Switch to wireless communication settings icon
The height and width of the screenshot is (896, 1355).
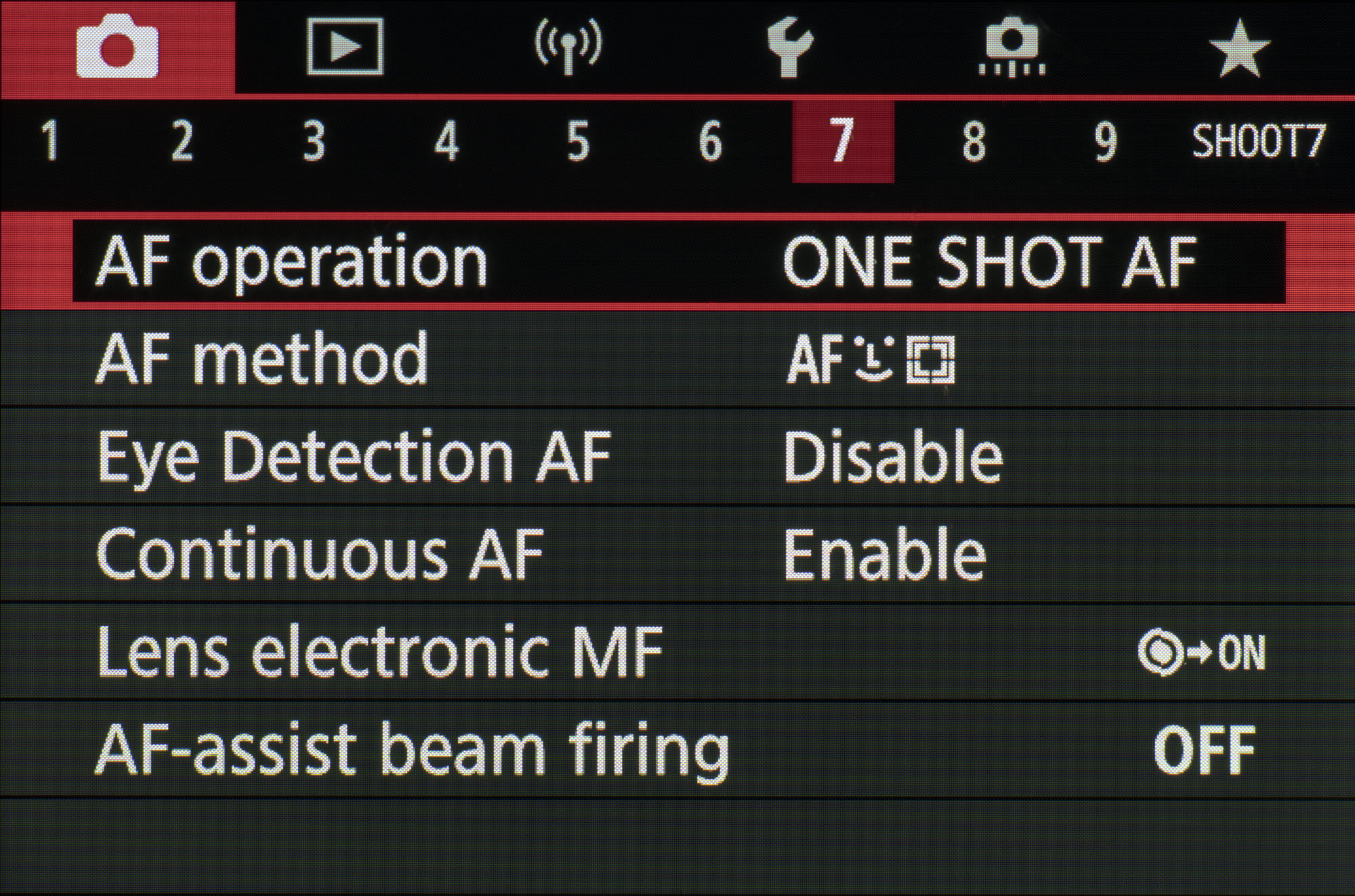568,46
